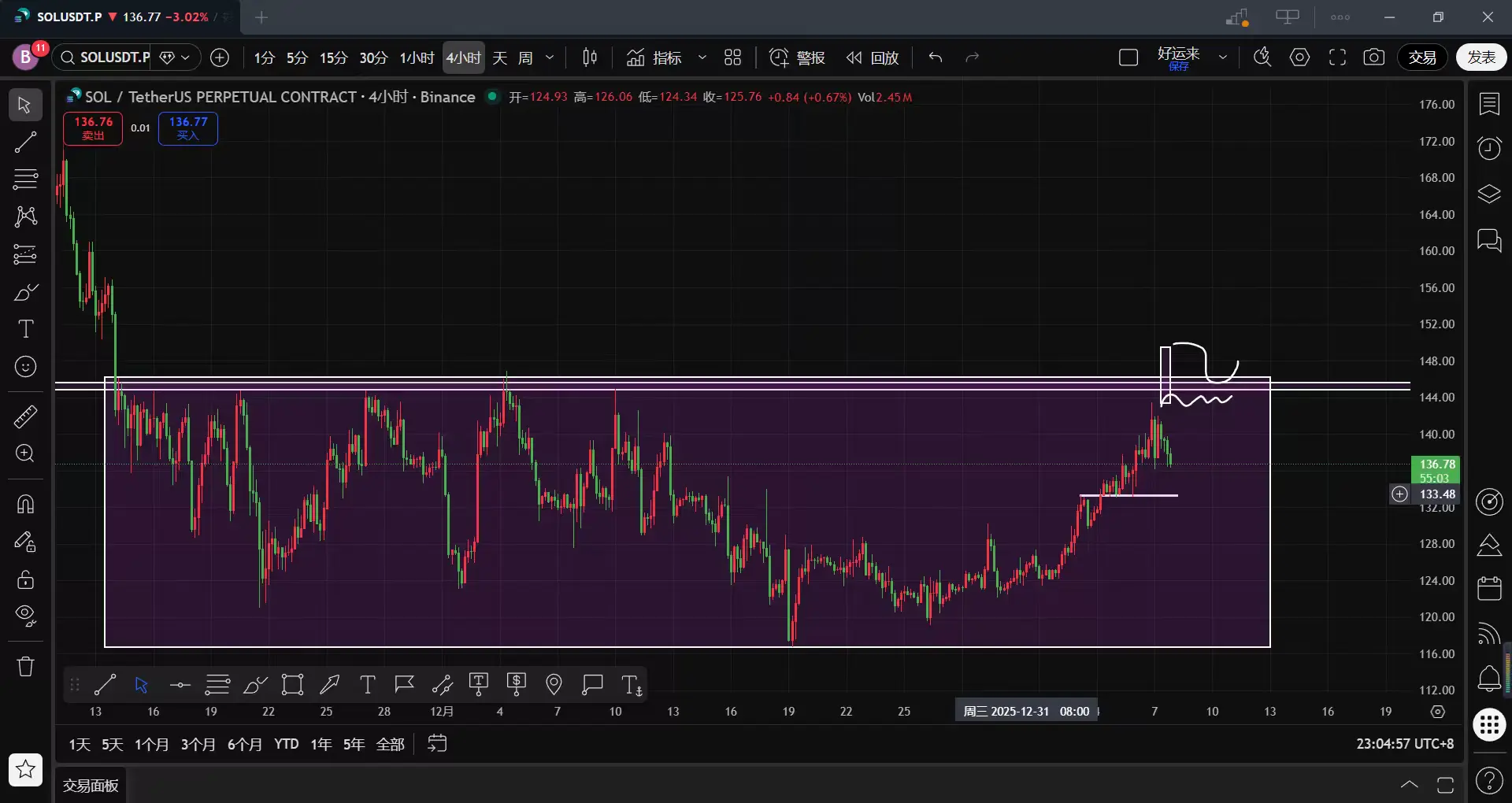This screenshot has height=803, width=1512.
Task: Open the notifications bell panel
Action: pos(1489,679)
